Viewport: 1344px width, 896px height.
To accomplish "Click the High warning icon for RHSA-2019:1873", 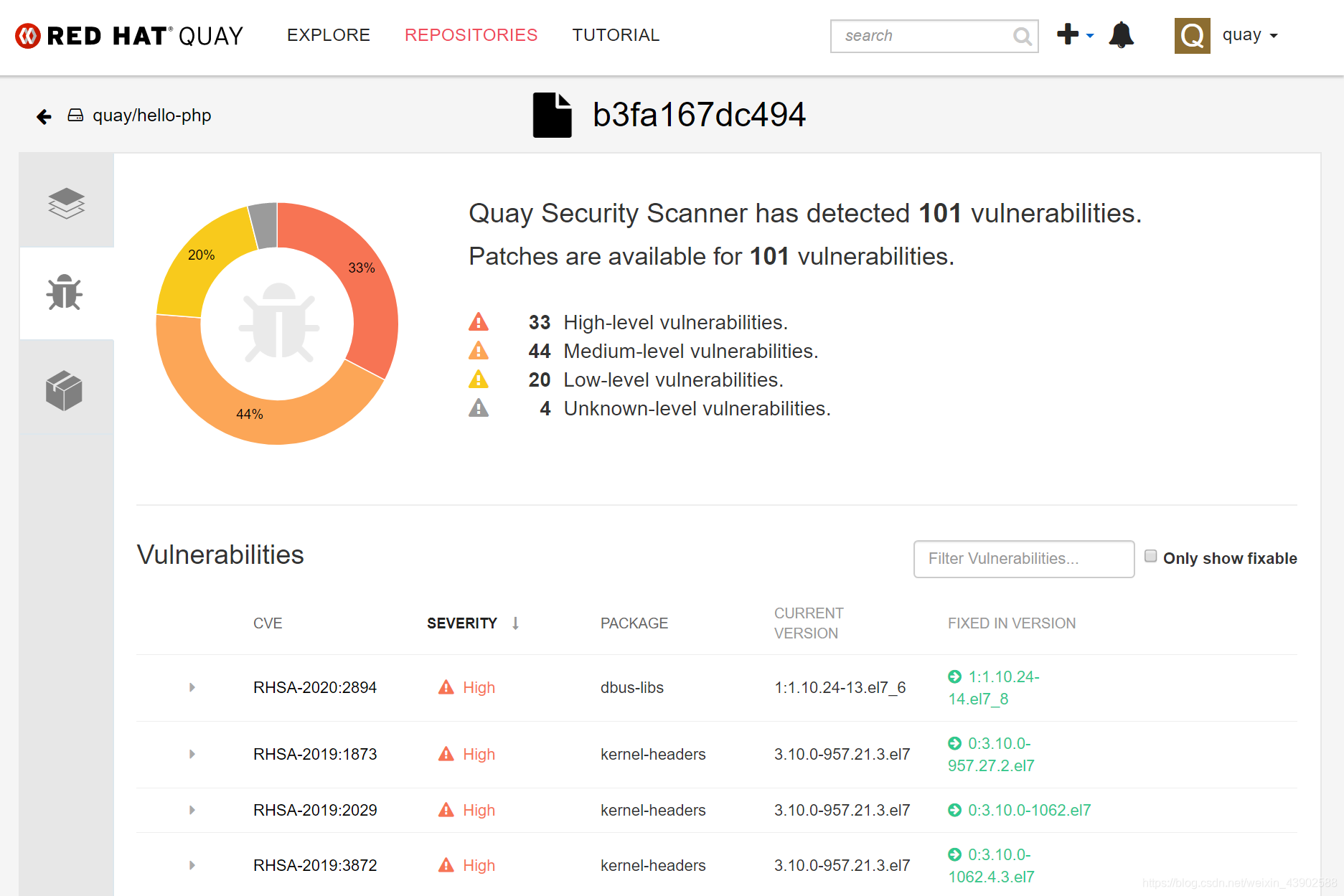I will click(x=446, y=754).
